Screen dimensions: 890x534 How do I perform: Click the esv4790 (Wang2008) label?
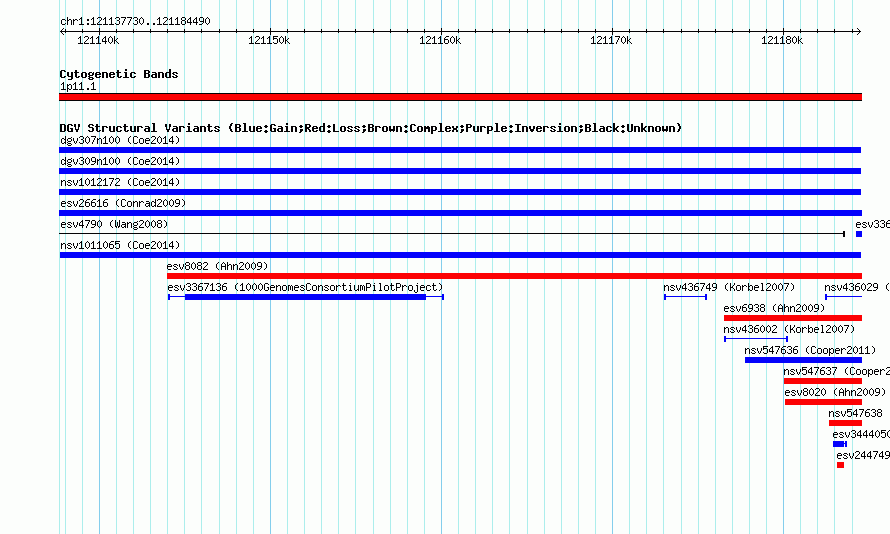tap(114, 224)
